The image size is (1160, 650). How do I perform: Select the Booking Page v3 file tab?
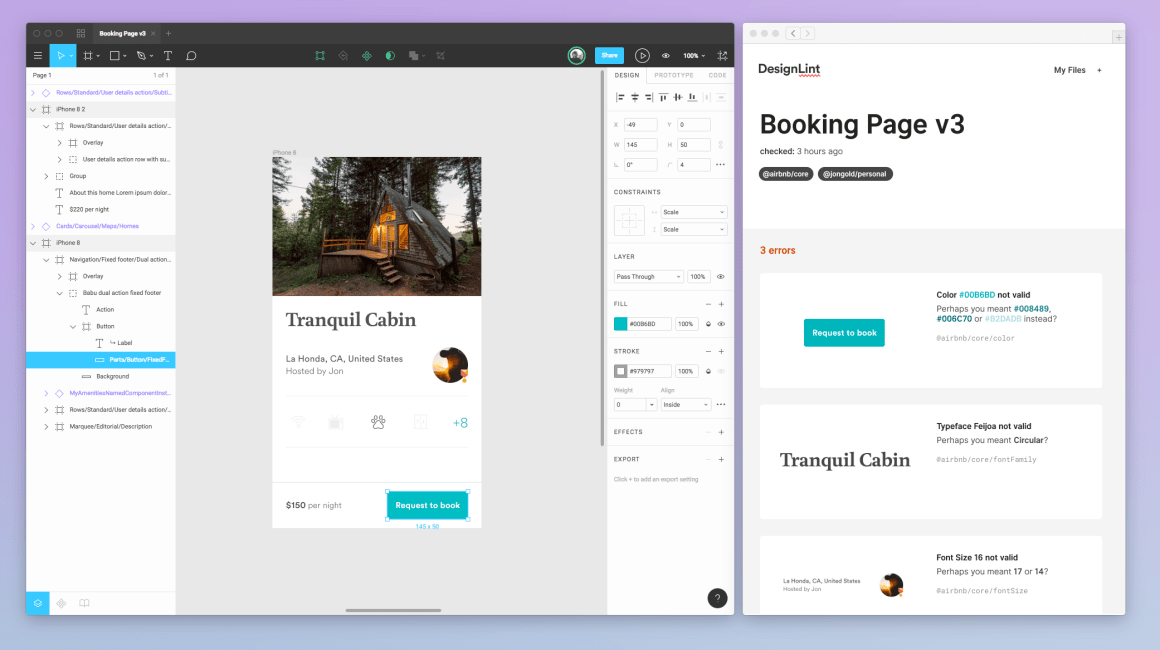tap(123, 33)
